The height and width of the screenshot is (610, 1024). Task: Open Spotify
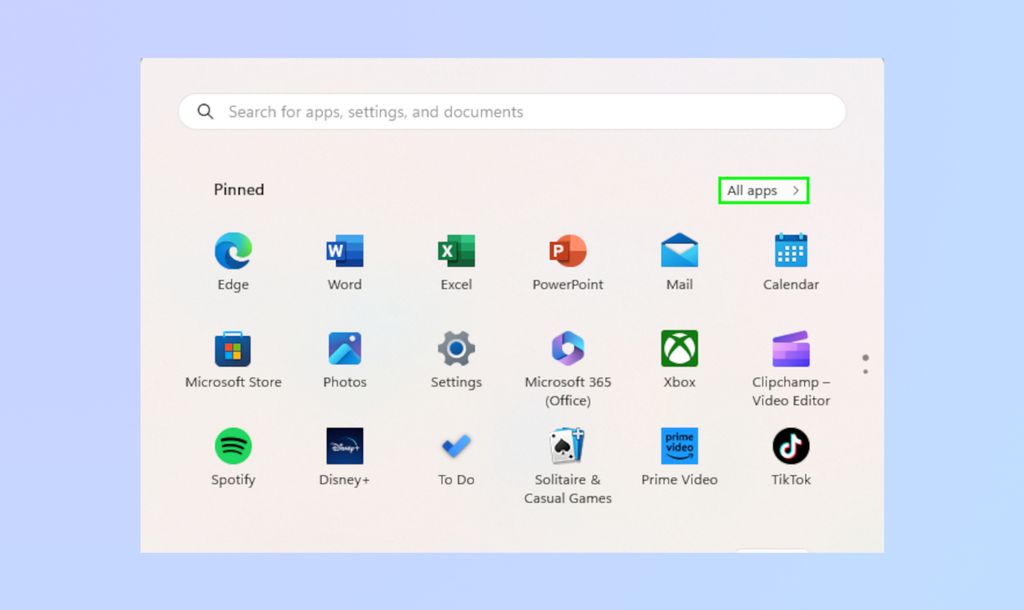[232, 447]
